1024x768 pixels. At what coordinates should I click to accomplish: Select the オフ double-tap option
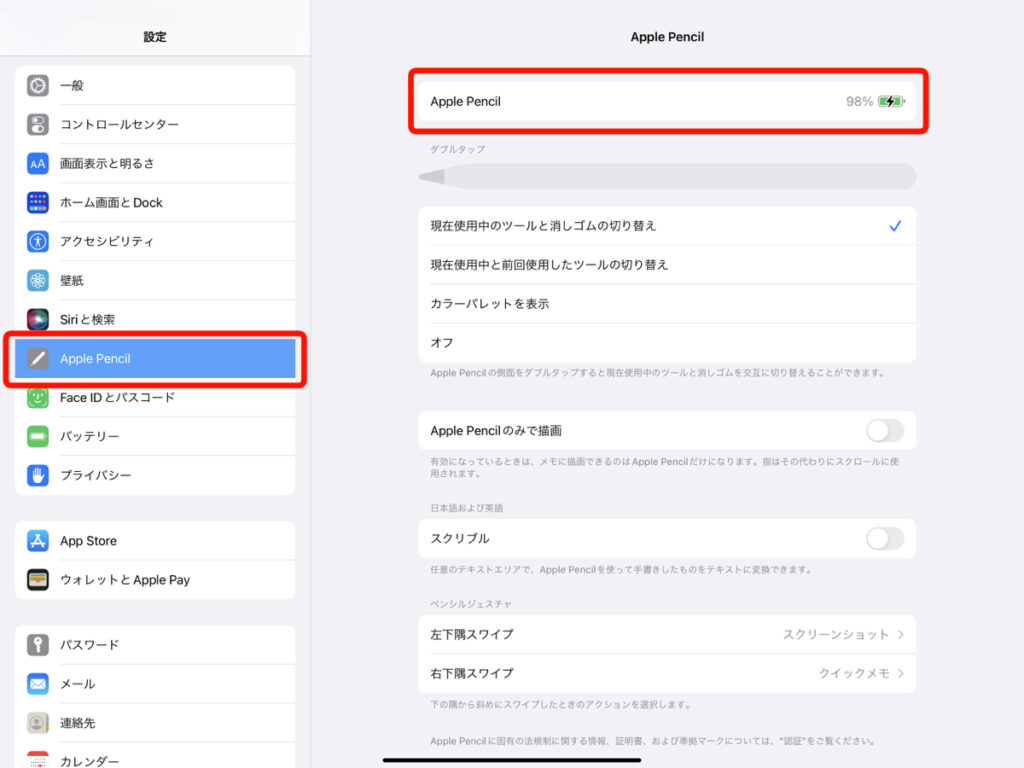(x=667, y=343)
